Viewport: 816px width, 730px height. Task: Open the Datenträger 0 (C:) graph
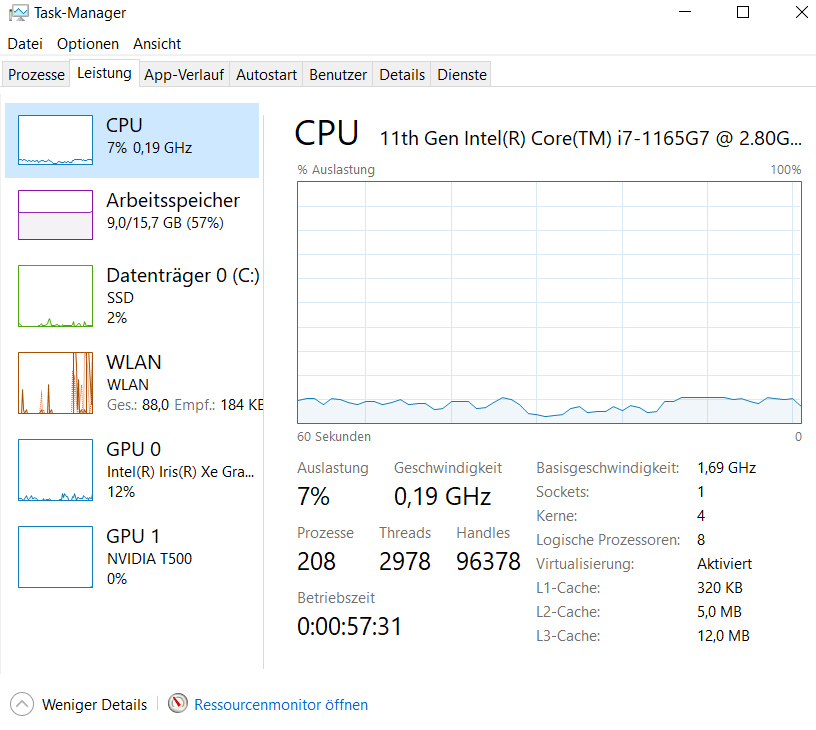tap(55, 296)
